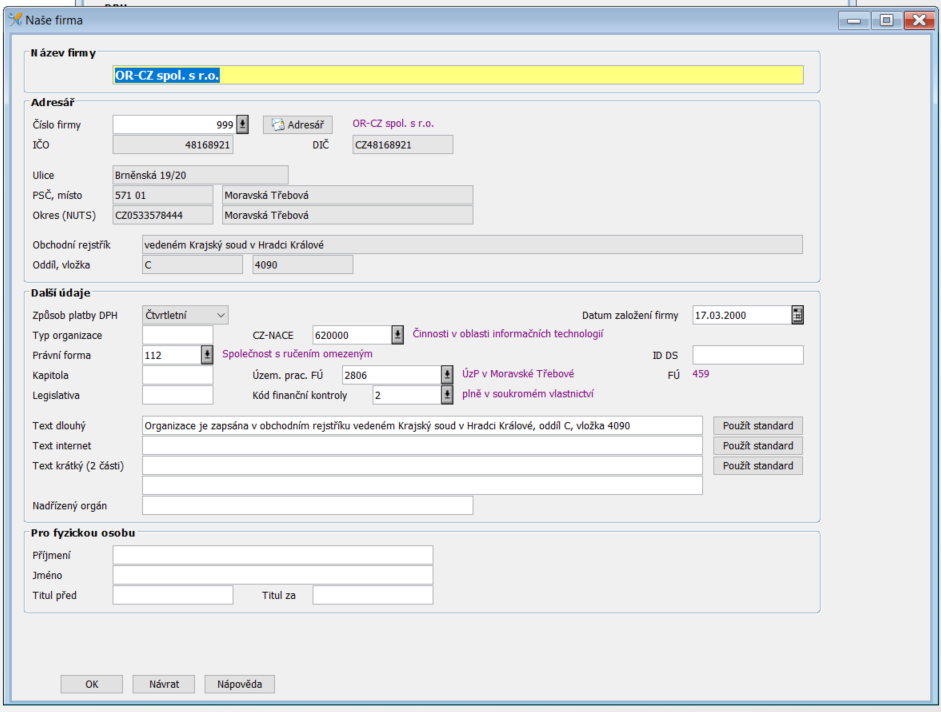941x712 pixels.
Task: Click the lookup arrow next to CZ-NACE
Action: [x=397, y=335]
